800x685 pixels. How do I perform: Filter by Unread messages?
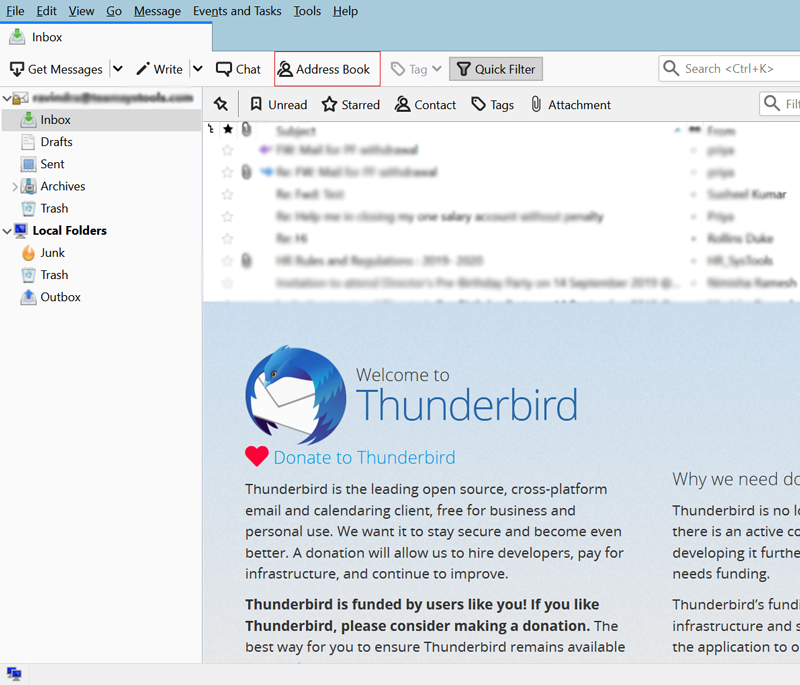[279, 105]
